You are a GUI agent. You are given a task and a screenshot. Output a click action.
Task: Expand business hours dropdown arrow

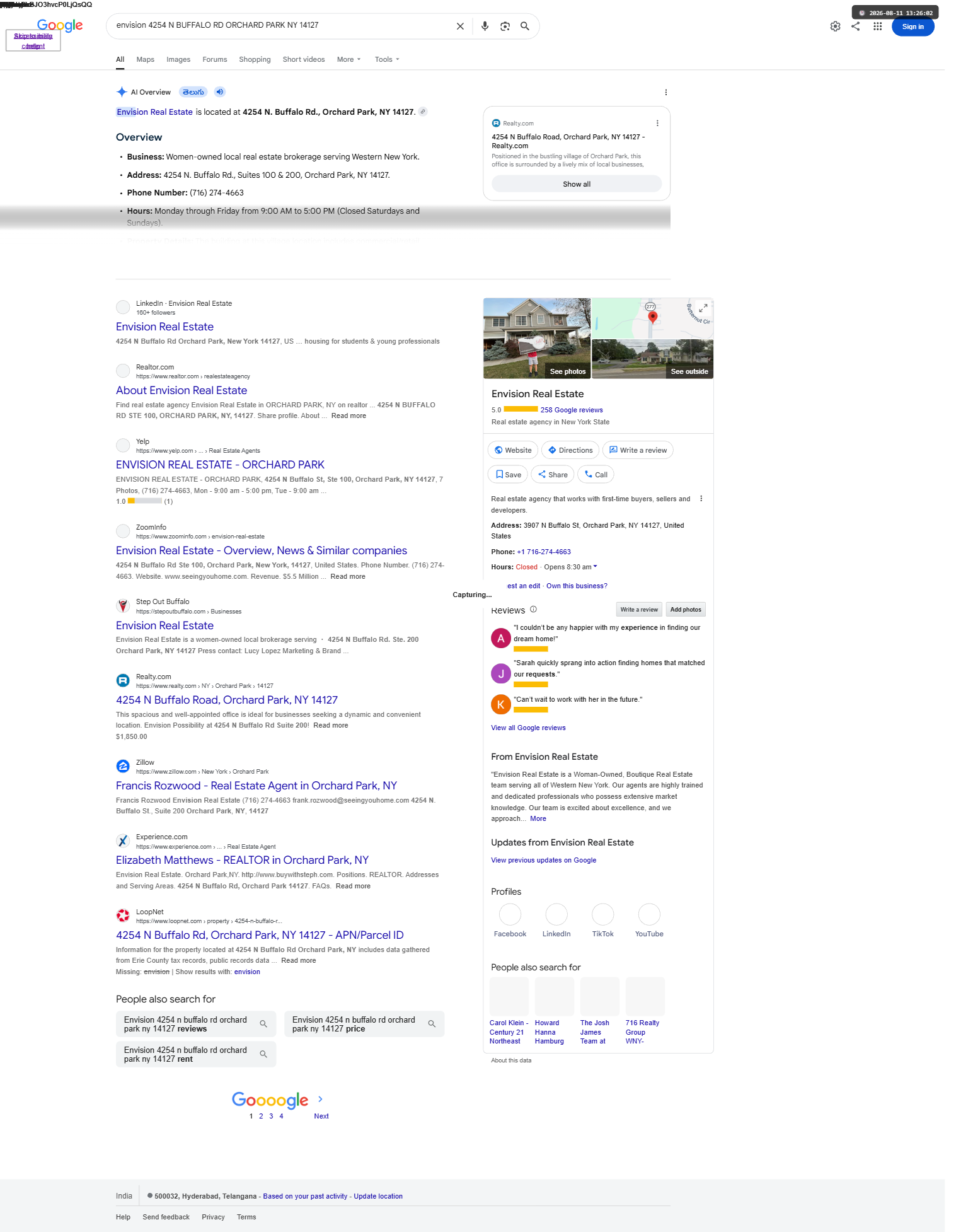pyautogui.click(x=596, y=567)
